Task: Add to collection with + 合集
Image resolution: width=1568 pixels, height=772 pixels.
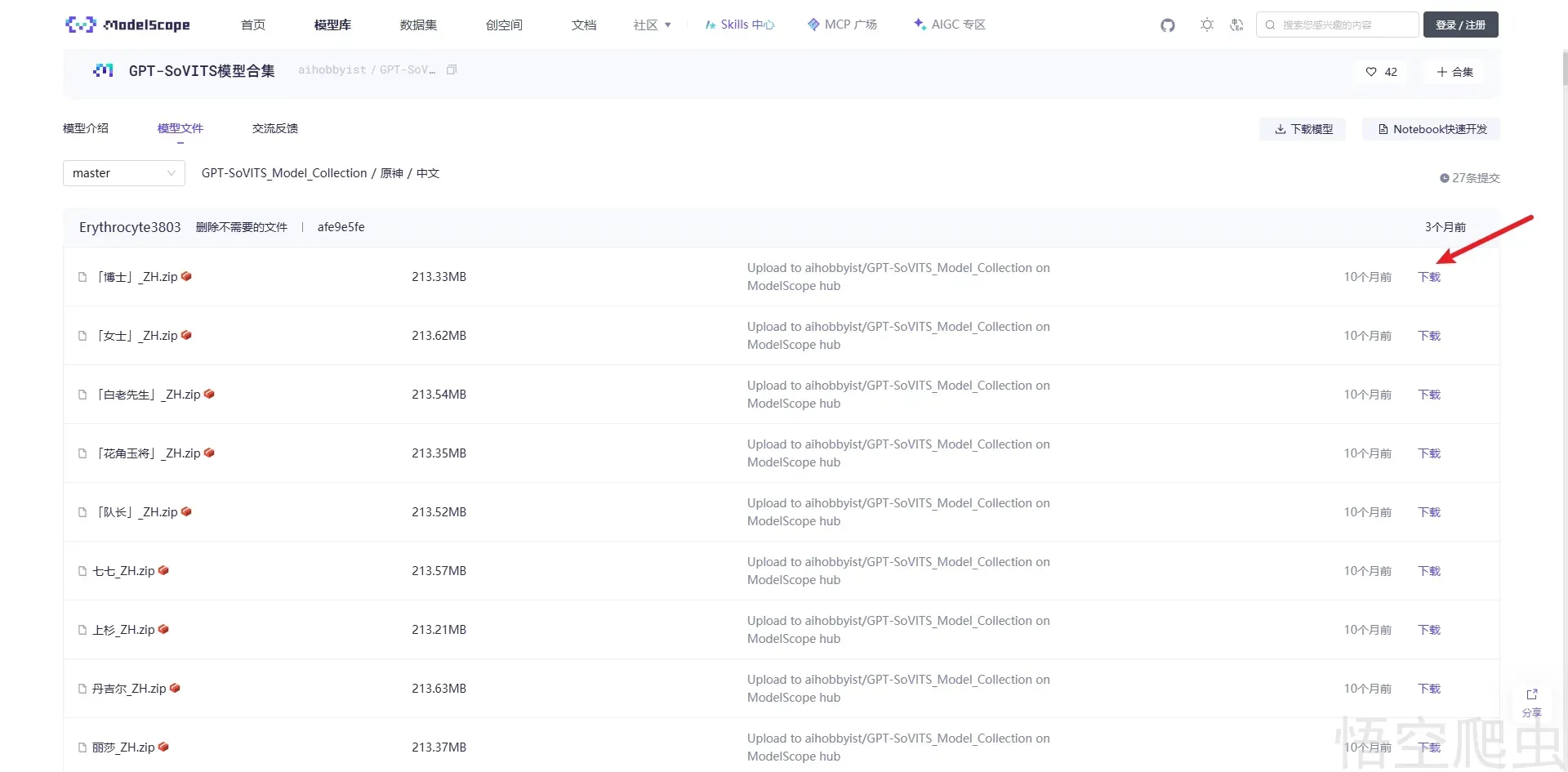Action: pos(1454,72)
